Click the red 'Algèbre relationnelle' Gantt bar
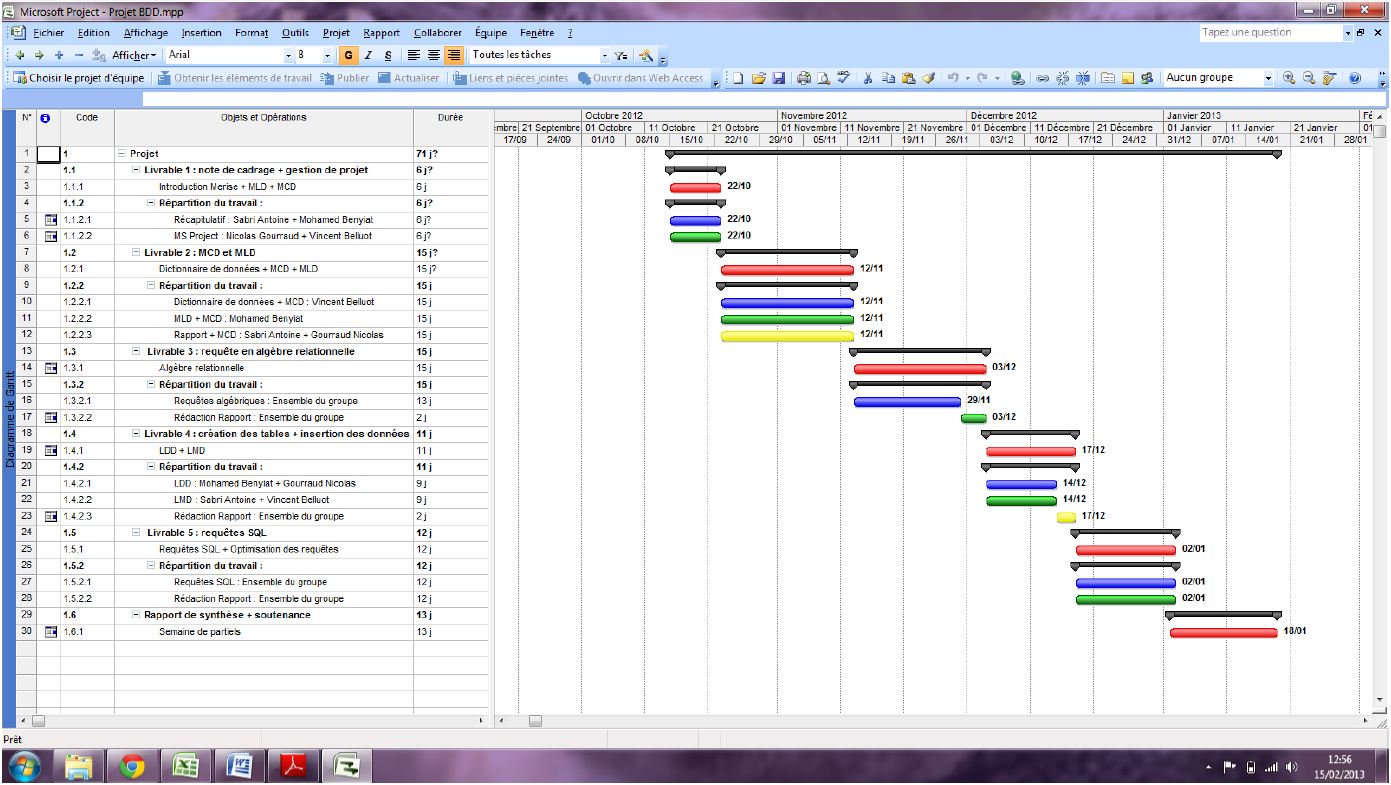The image size is (1391, 785). pos(919,368)
